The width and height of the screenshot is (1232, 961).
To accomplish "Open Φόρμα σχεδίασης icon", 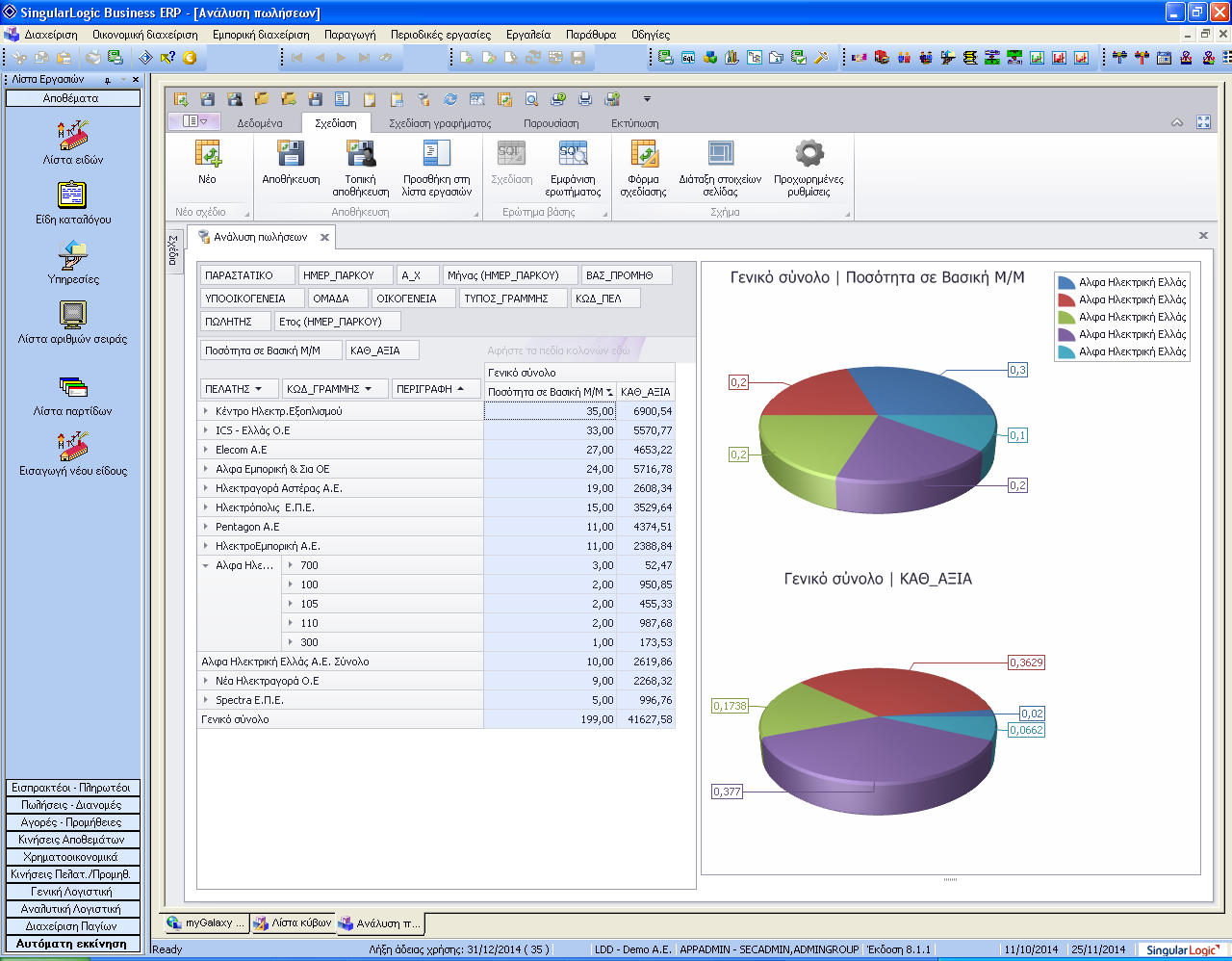I will (643, 154).
